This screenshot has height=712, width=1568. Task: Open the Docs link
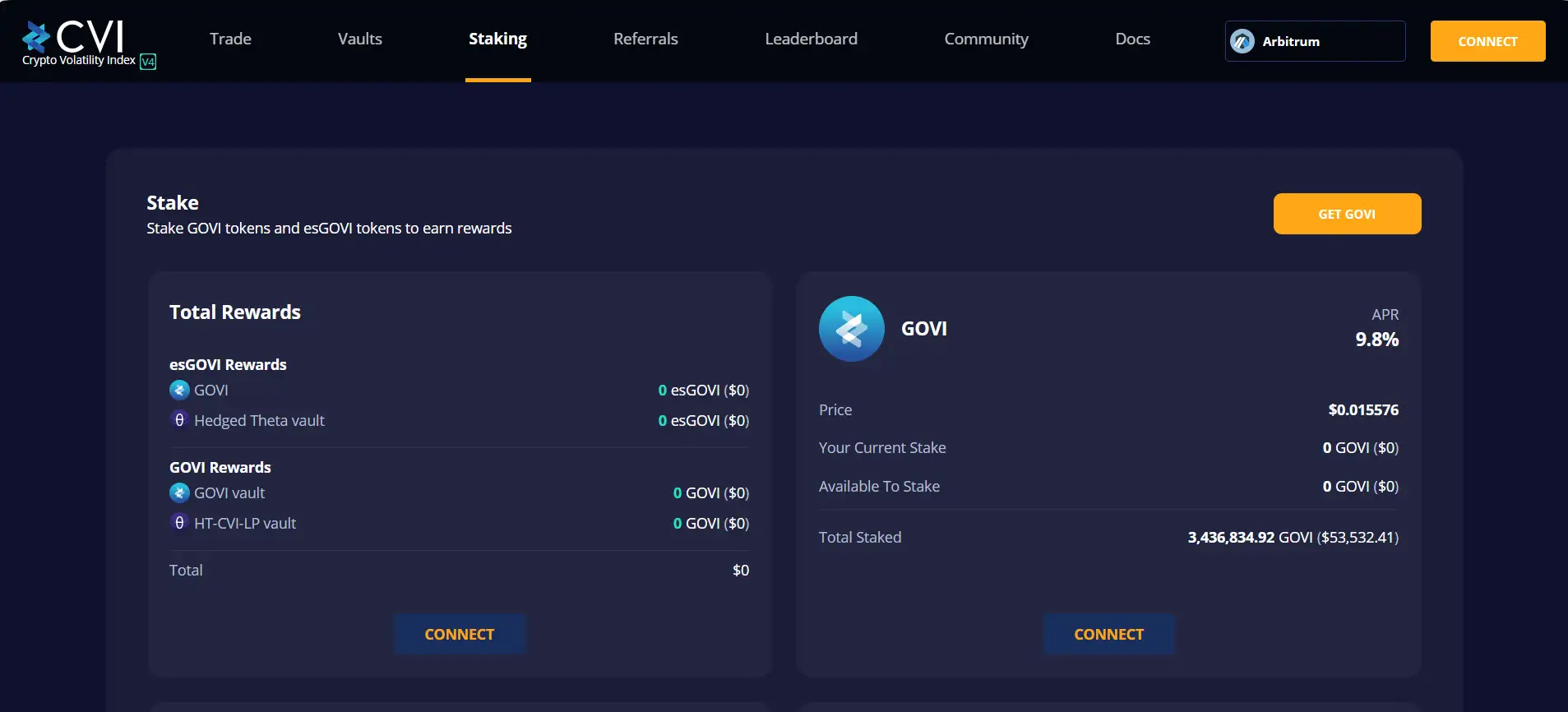pos(1132,39)
